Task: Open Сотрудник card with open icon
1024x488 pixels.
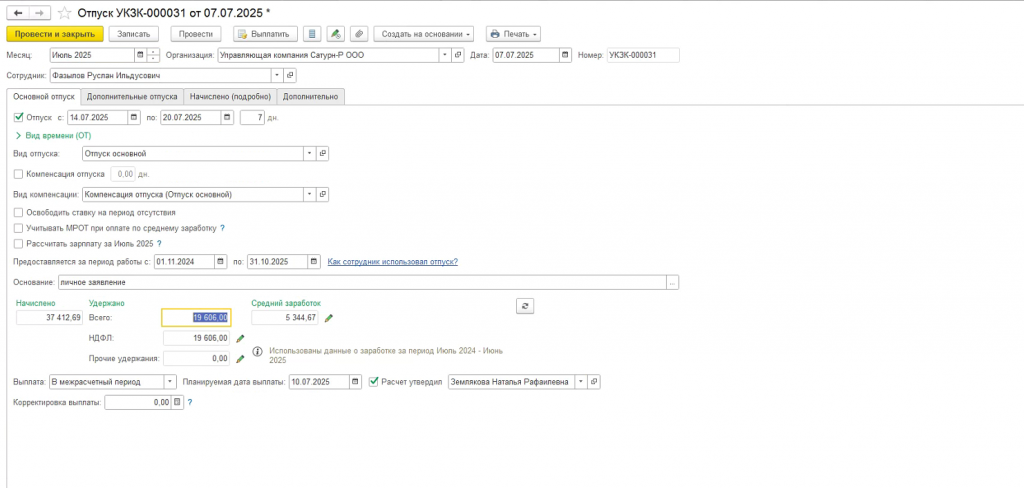Action: coord(291,76)
